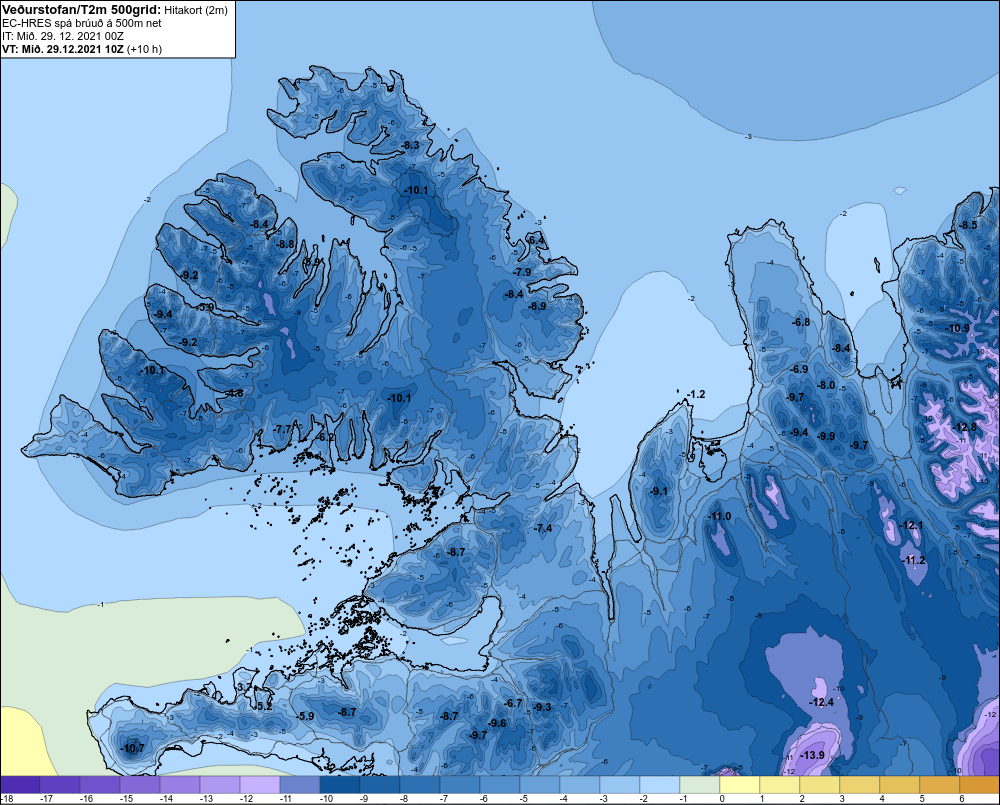The width and height of the screenshot is (1000, 805).
Task: Select the 'EC-HRES spá brúuð á 500m net' line
Action: click(x=82, y=23)
